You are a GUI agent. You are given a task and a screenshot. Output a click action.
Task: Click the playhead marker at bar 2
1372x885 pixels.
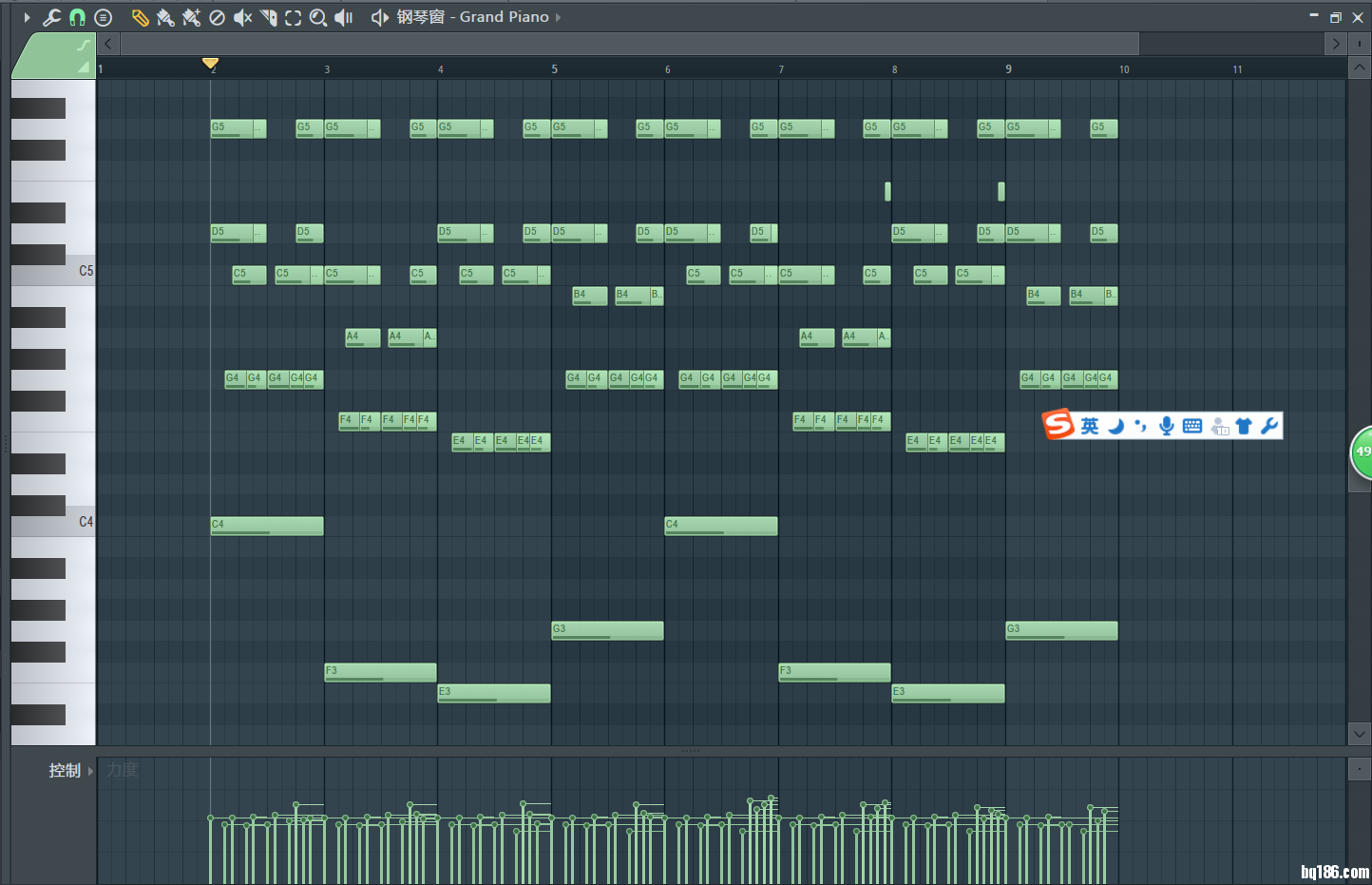pyautogui.click(x=211, y=64)
